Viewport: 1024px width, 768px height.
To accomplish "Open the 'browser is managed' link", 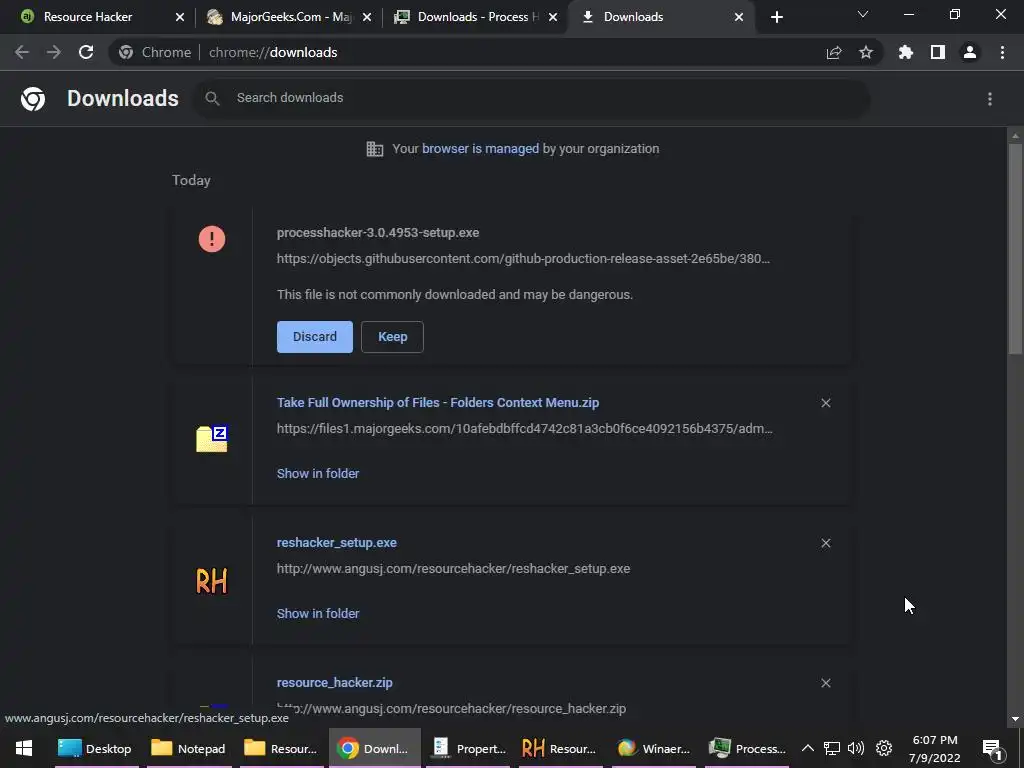I will pos(481,149).
